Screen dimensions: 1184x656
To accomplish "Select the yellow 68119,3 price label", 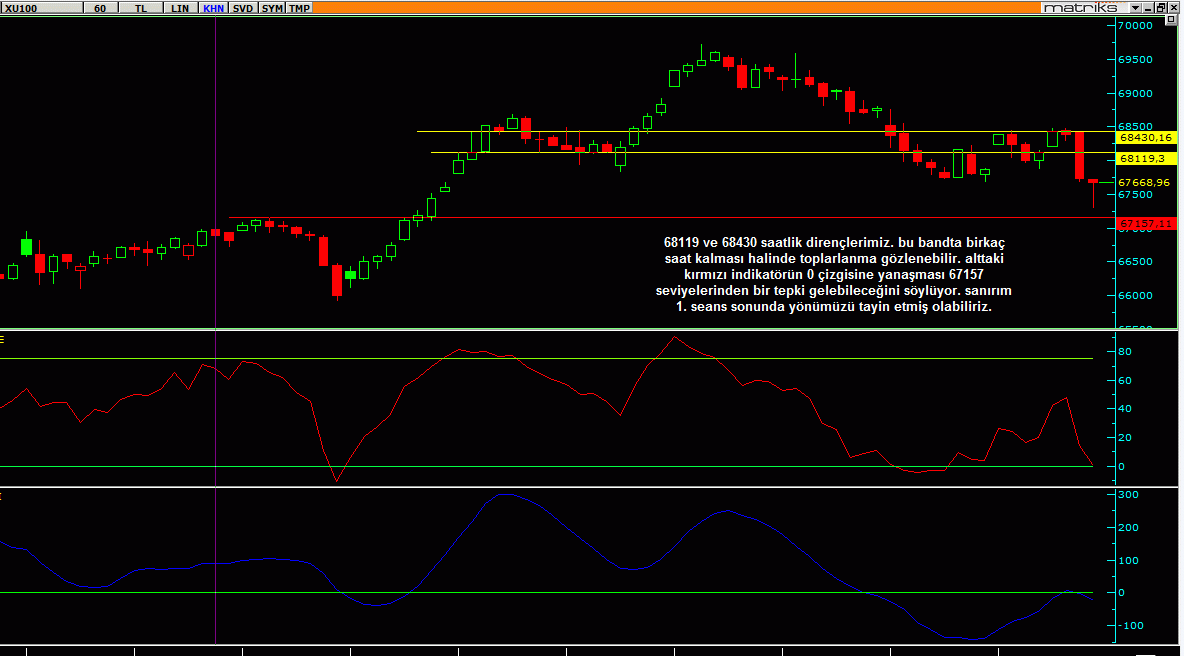I will click(x=1146, y=158).
